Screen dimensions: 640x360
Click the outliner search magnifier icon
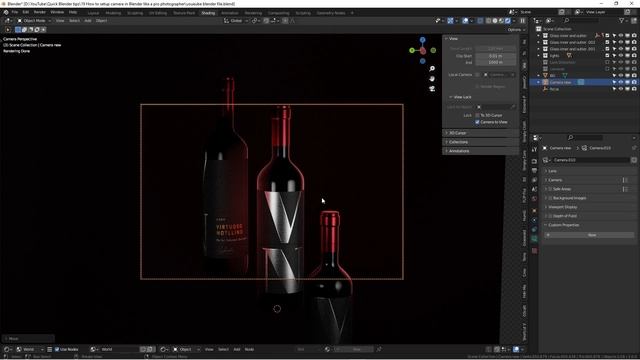567,20
